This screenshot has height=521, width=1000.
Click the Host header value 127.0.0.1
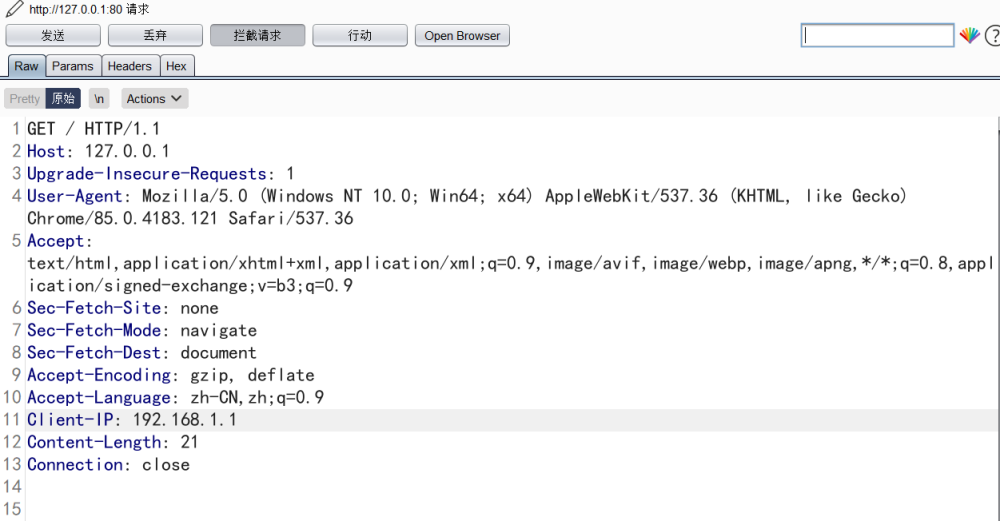pyautogui.click(x=127, y=151)
